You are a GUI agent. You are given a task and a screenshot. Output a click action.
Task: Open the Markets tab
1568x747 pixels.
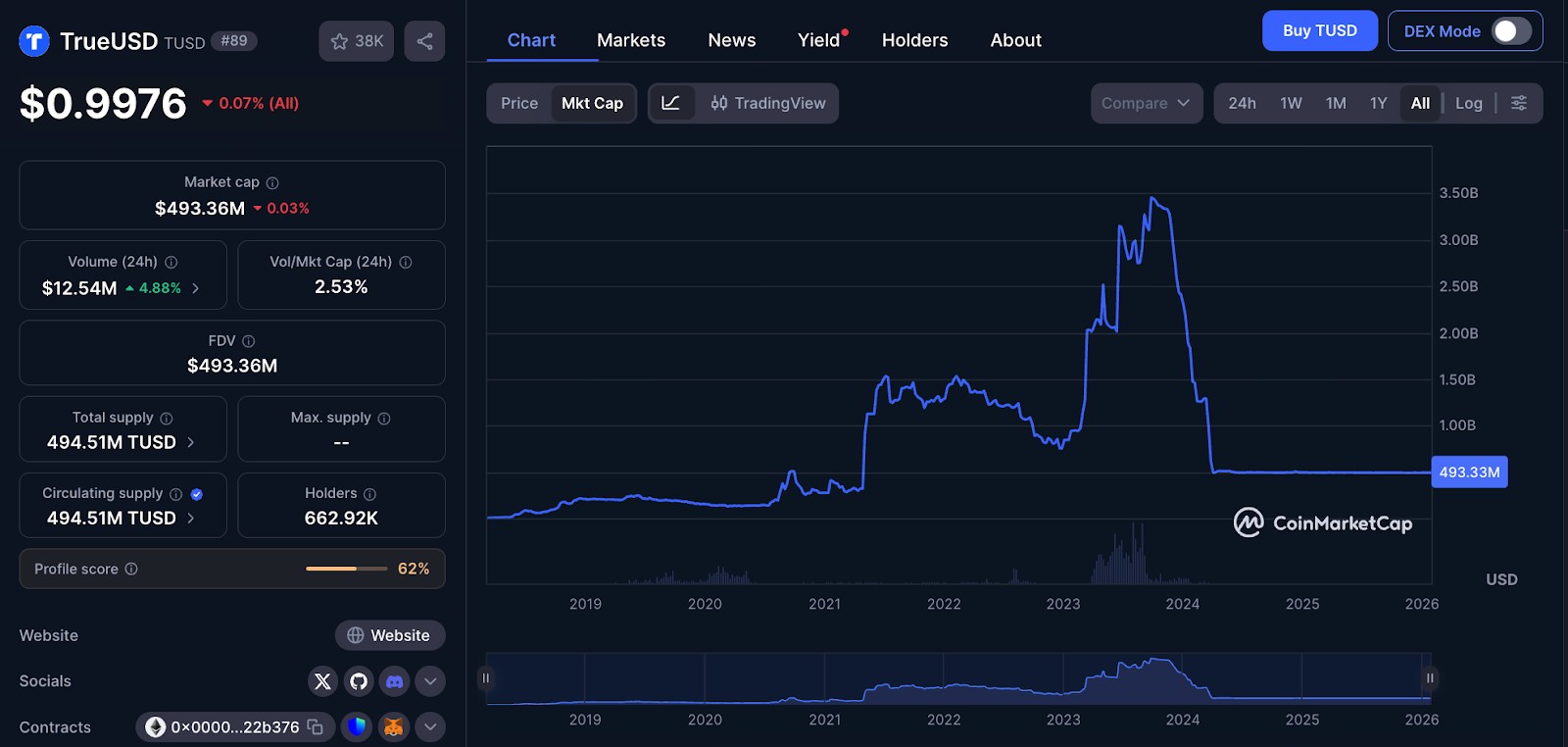631,40
